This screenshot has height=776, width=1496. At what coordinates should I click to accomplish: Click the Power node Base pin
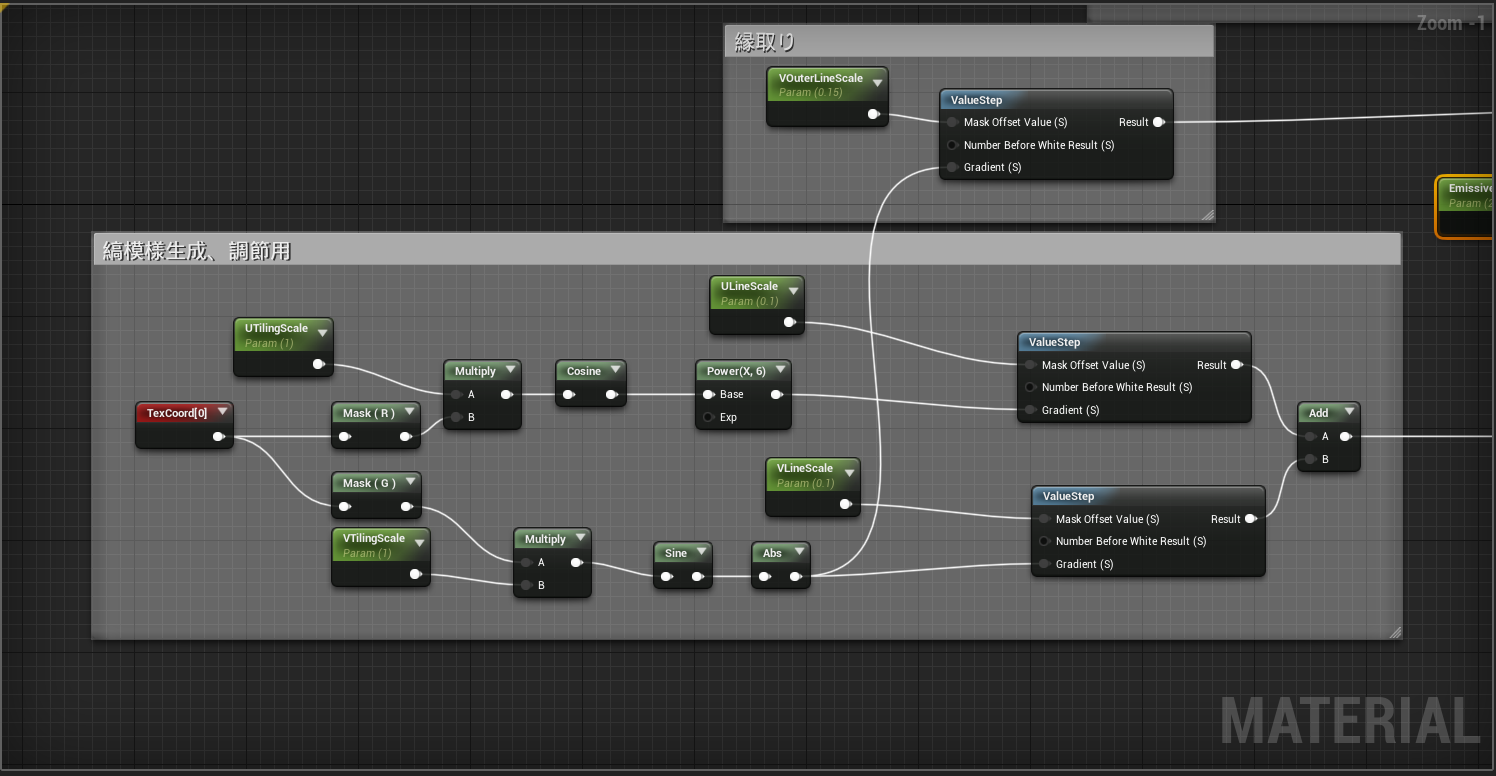click(x=708, y=394)
